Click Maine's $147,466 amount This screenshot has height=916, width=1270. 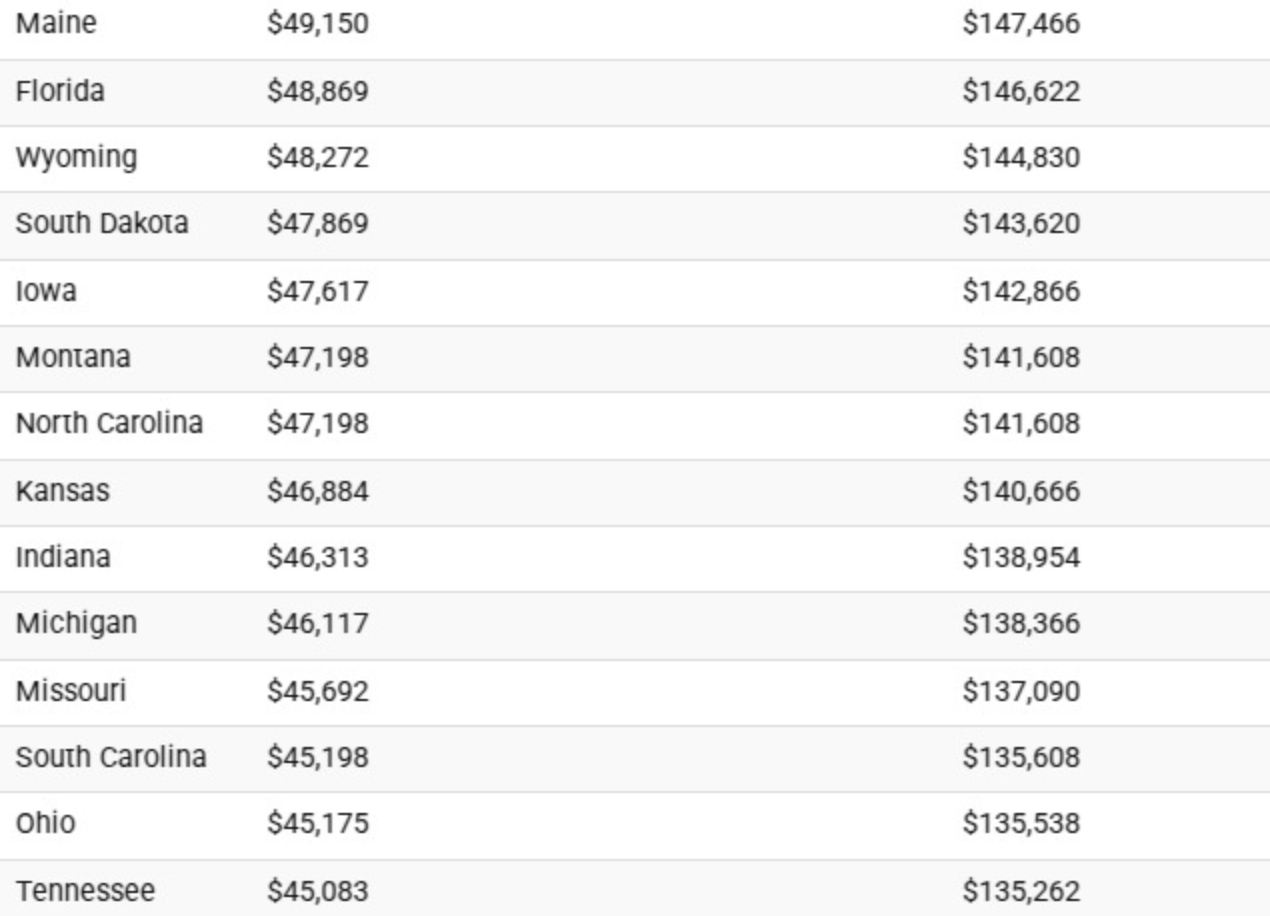click(1021, 24)
